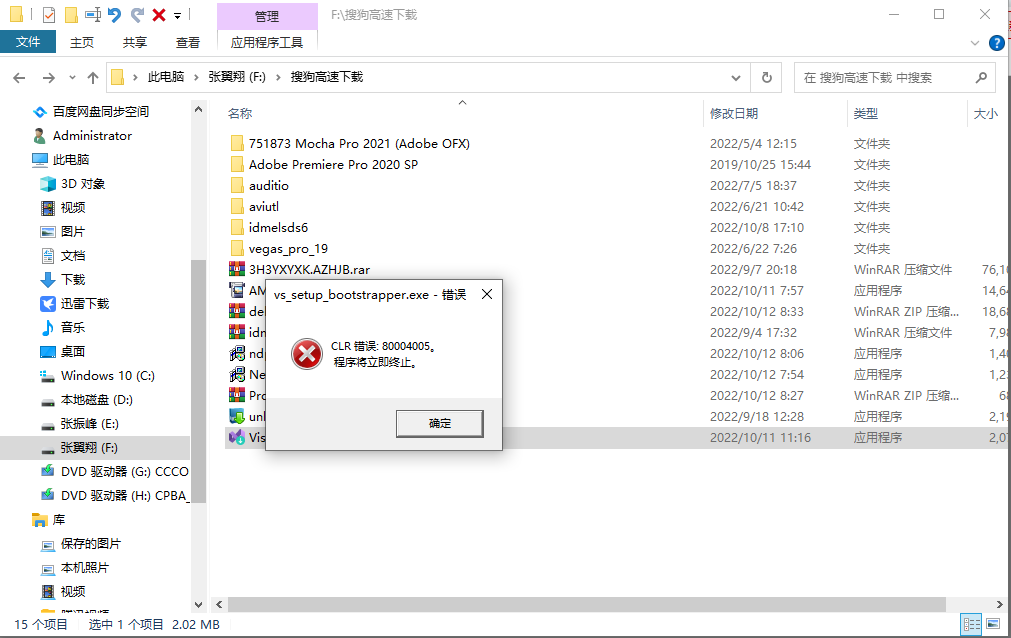Open the recent locations dropdown arrow
The width and height of the screenshot is (1011, 638).
click(x=72, y=77)
